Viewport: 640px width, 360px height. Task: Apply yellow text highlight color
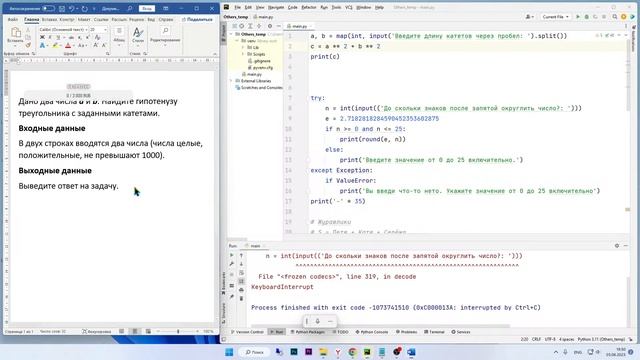point(55,45)
